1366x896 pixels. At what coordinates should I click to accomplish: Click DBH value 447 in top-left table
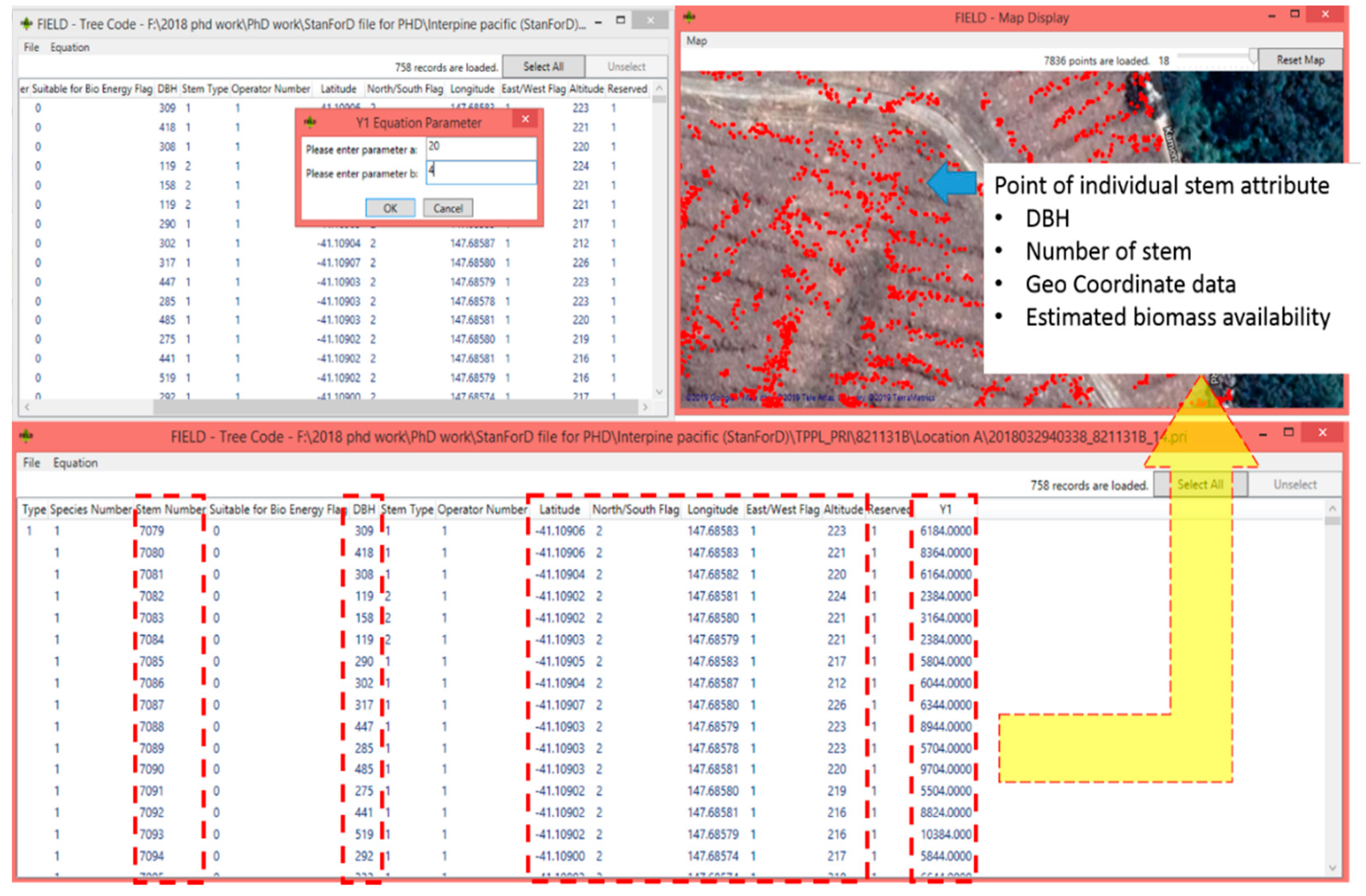click(167, 282)
